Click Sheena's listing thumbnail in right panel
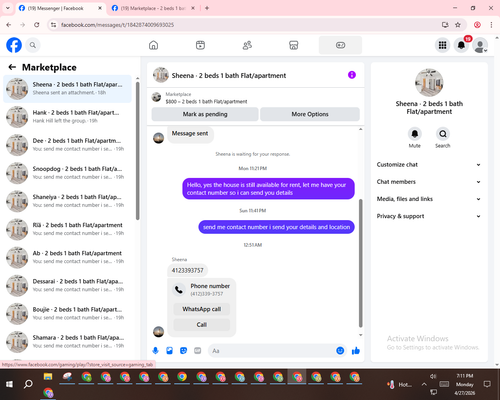Viewport: 500px width, 400px height. coord(429,82)
